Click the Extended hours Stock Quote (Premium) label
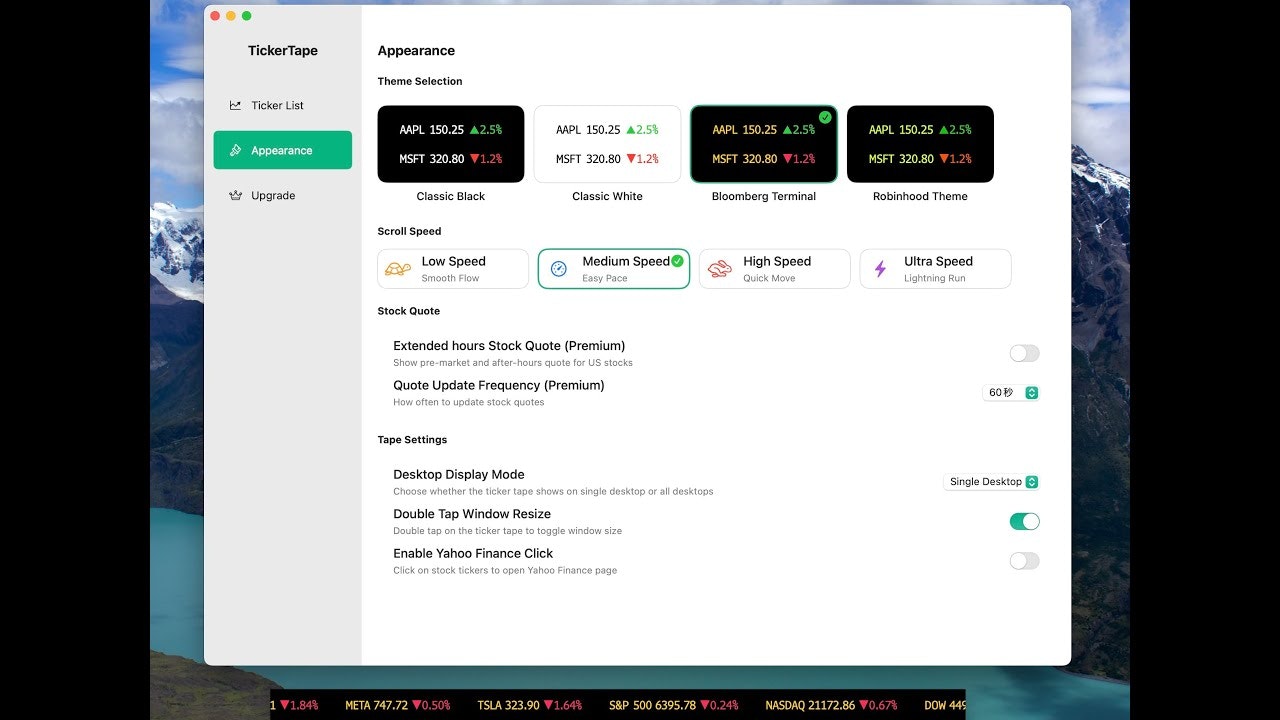 (x=509, y=346)
